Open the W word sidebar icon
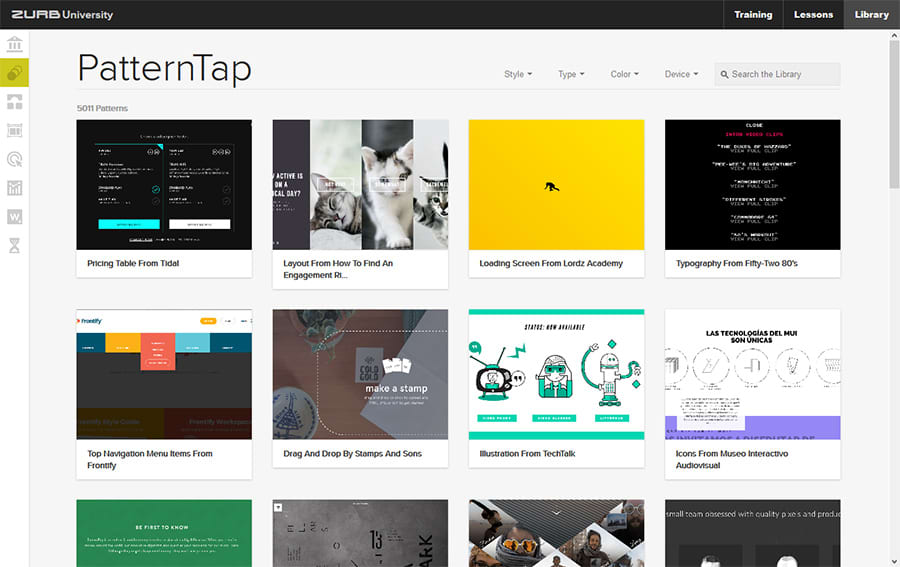The width and height of the screenshot is (900, 567). click(x=14, y=216)
